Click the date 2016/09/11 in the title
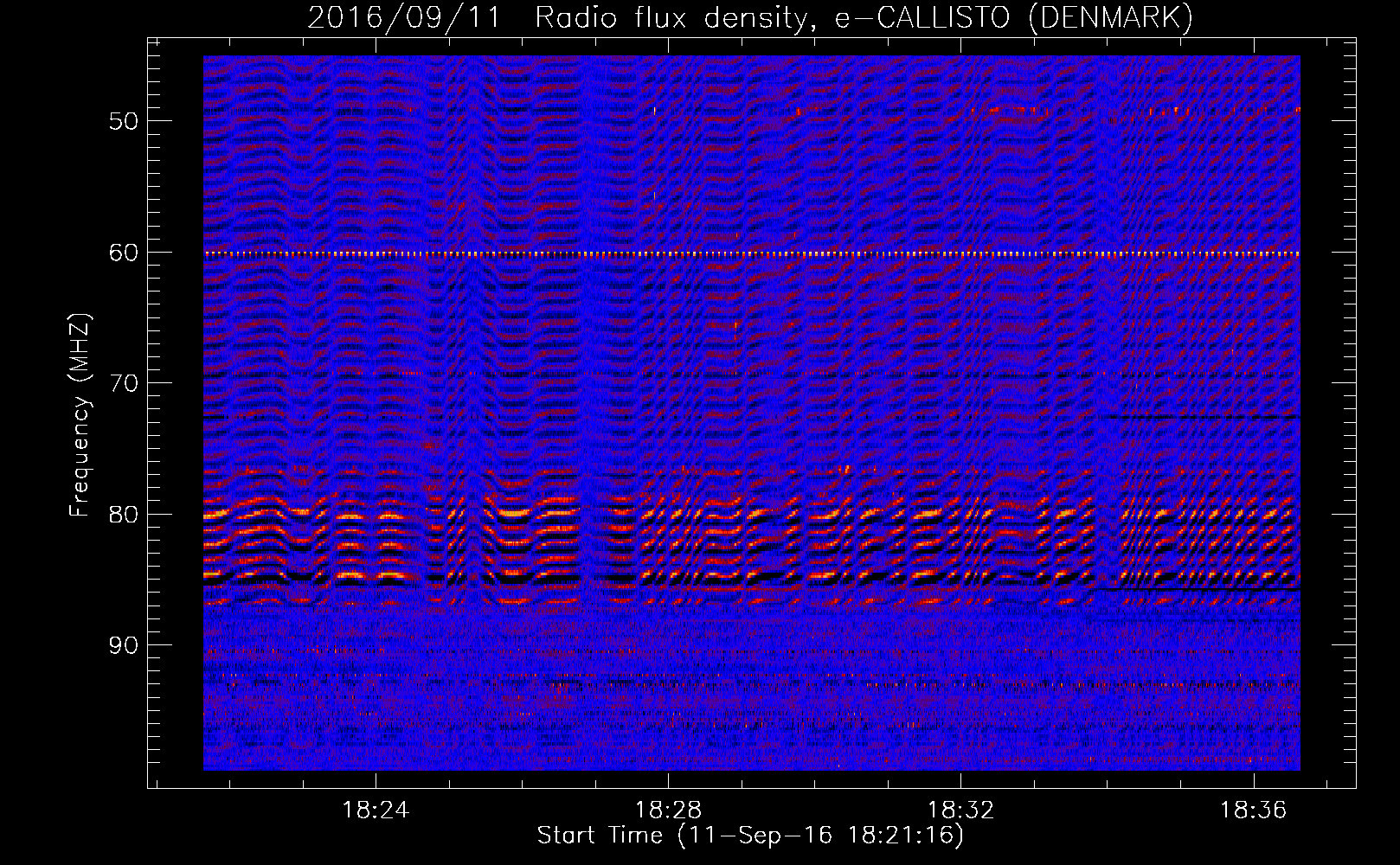Viewport: 1400px width, 865px height. pyautogui.click(x=404, y=18)
